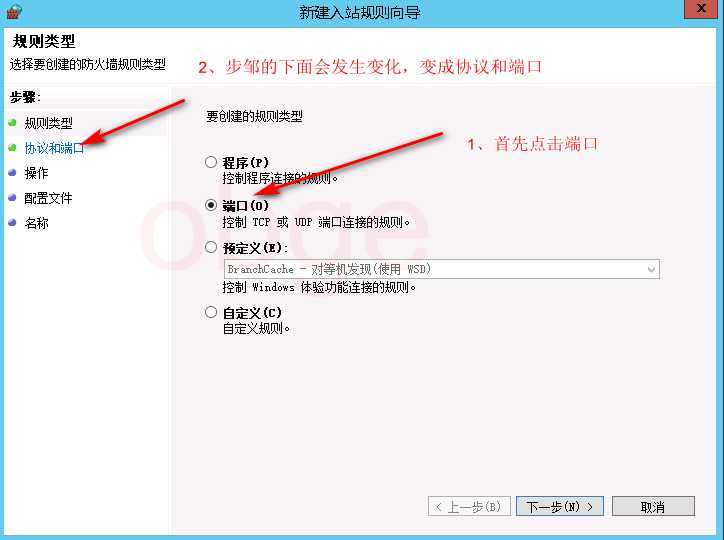Click blue bullet beside 名称 step
Screen dimensions: 724x540
12,222
